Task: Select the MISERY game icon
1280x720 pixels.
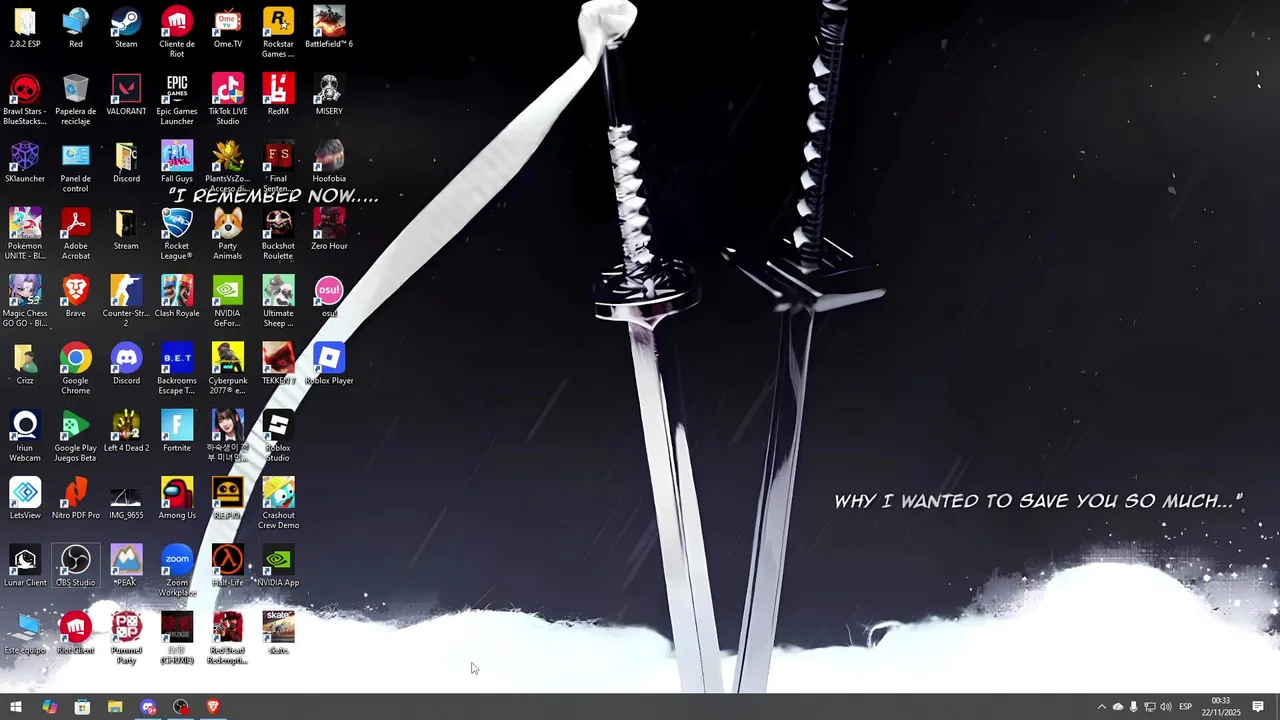Action: coord(329,95)
